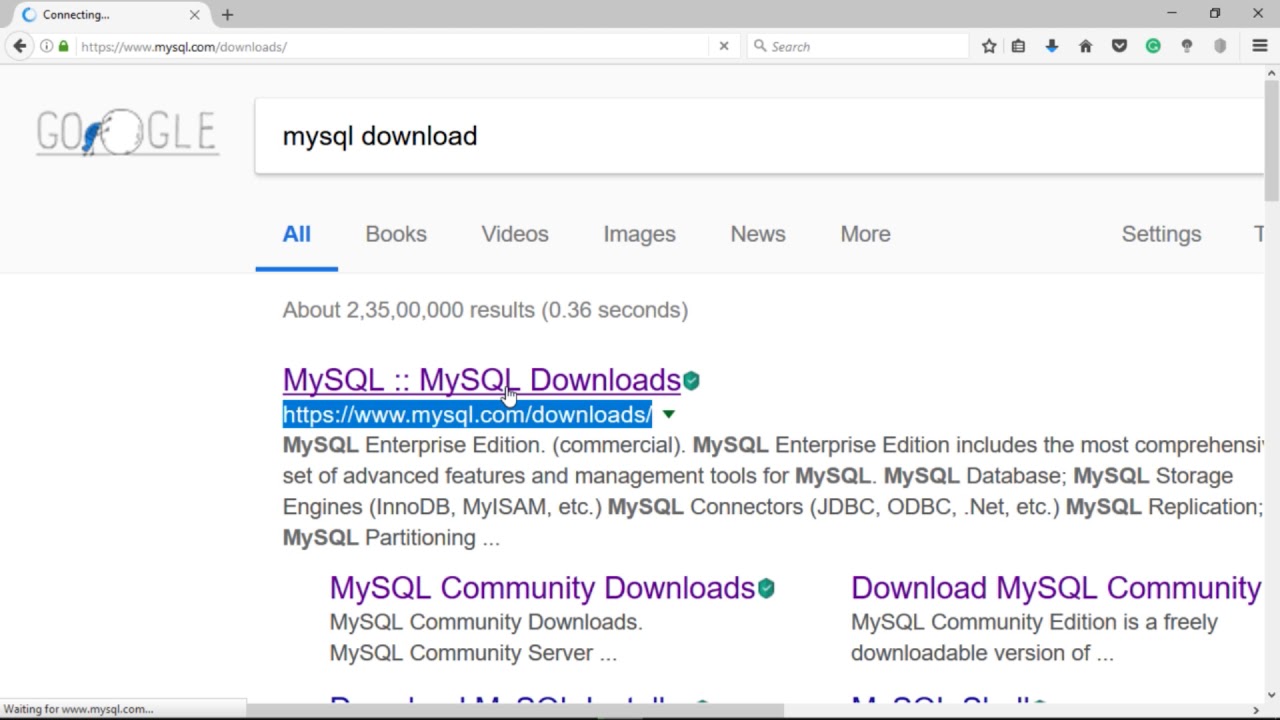Open the downloads arrow icon
The height and width of the screenshot is (720, 1280).
[1051, 46]
